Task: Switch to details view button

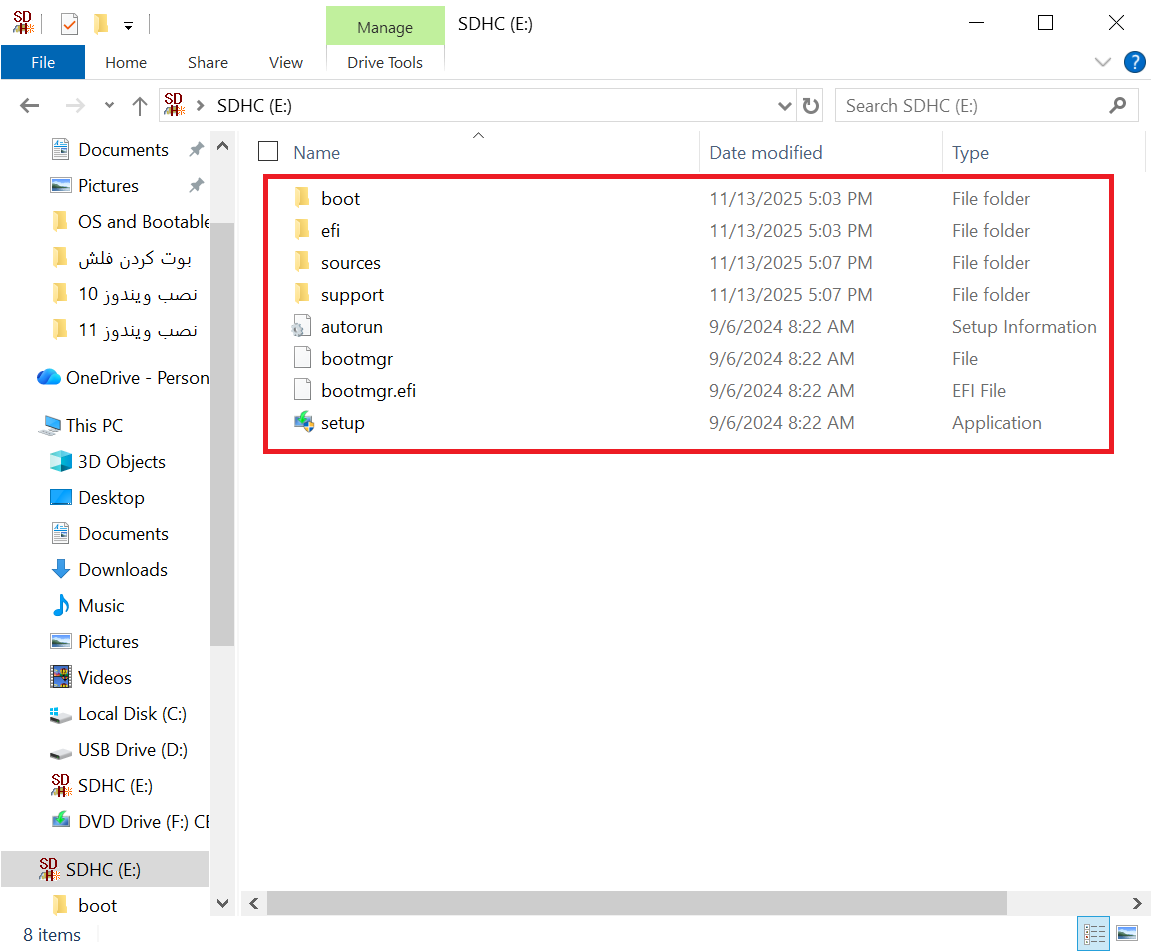Action: pyautogui.click(x=1095, y=934)
